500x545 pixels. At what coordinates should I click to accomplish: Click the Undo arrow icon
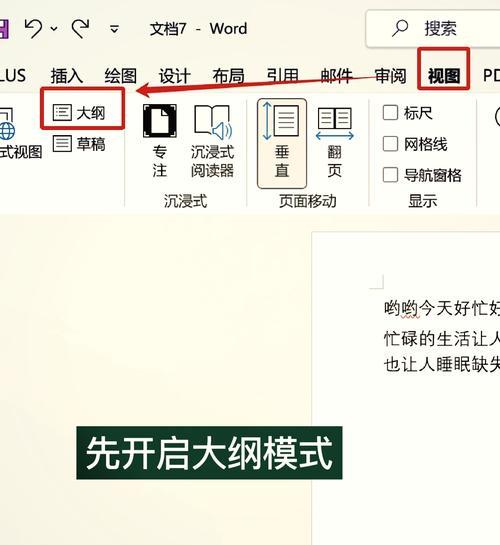tap(34, 29)
